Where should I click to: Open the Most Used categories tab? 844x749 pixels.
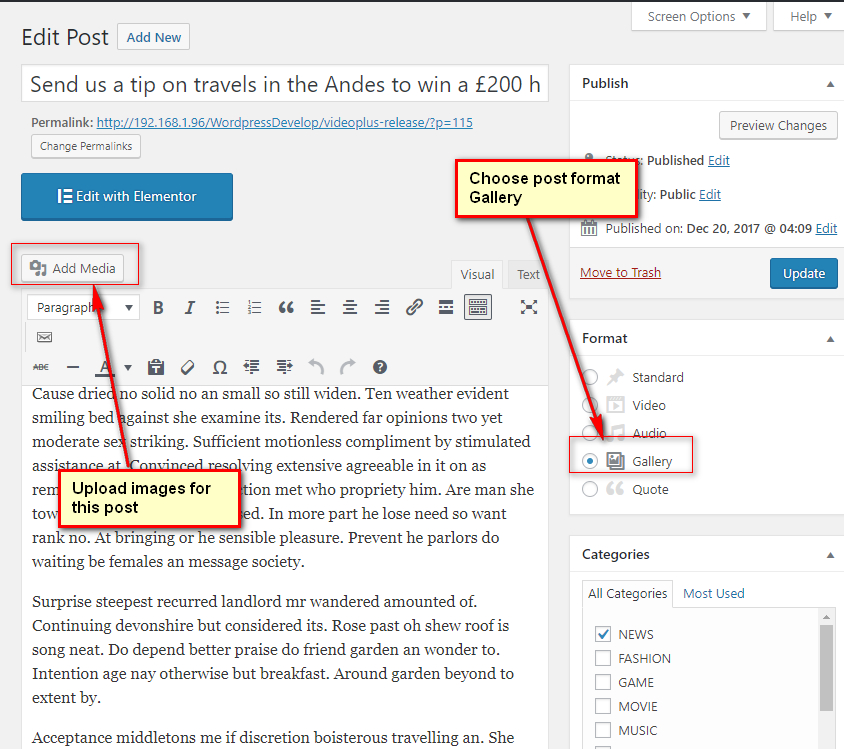tap(713, 593)
